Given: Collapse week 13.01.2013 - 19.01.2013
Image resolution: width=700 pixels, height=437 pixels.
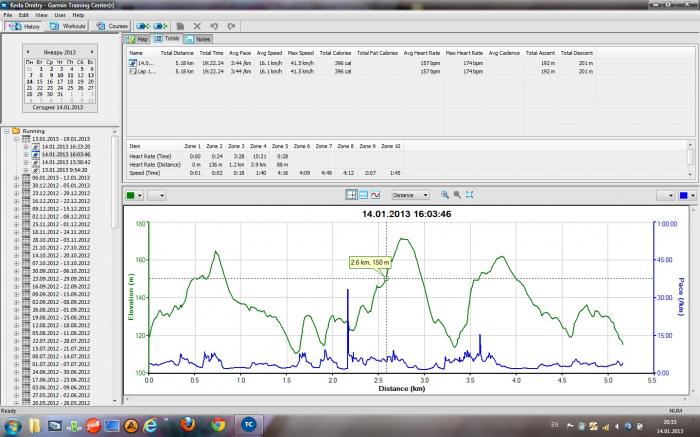Looking at the screenshot, I should (17, 139).
